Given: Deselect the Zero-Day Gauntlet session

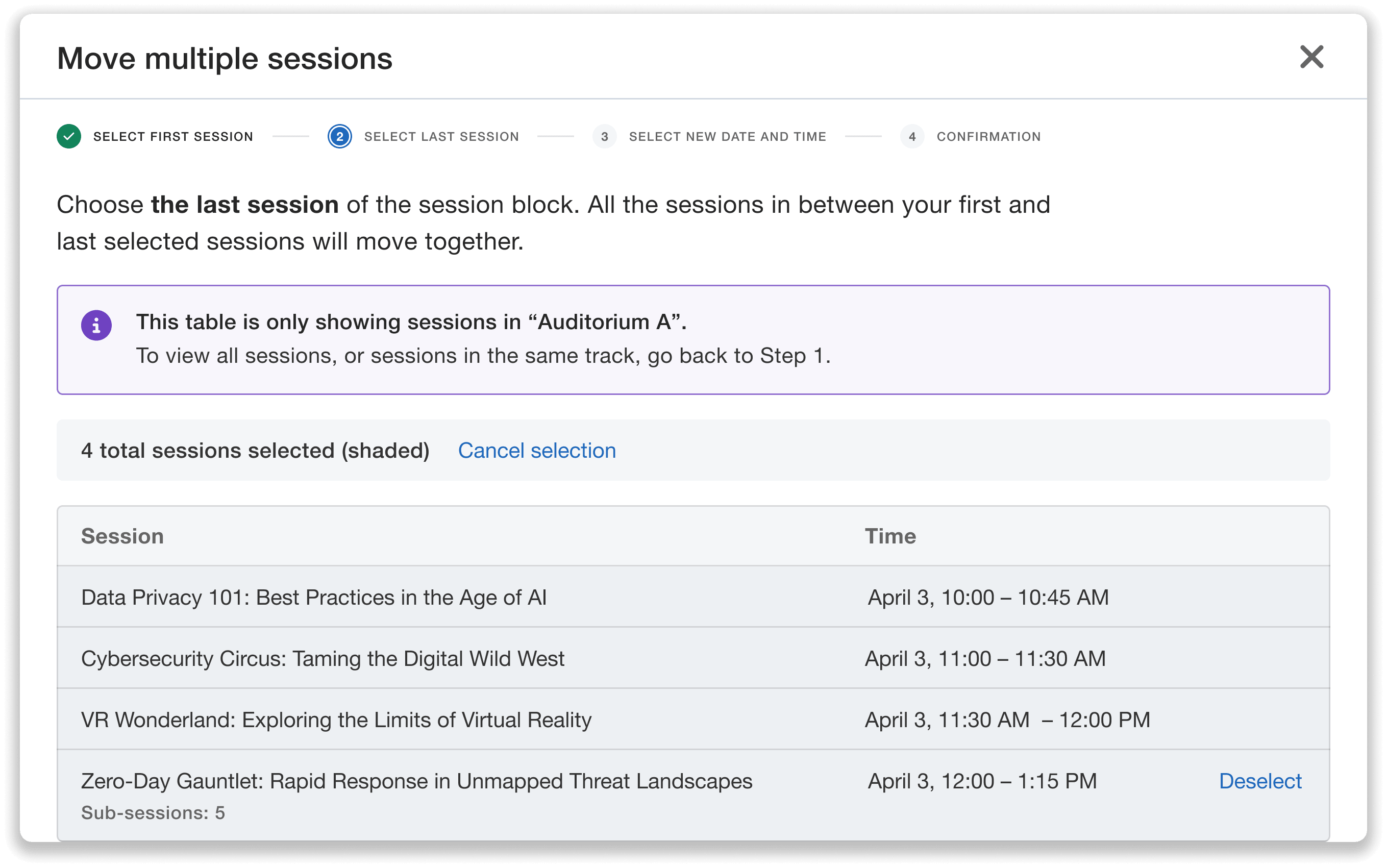Looking at the screenshot, I should tap(1260, 781).
